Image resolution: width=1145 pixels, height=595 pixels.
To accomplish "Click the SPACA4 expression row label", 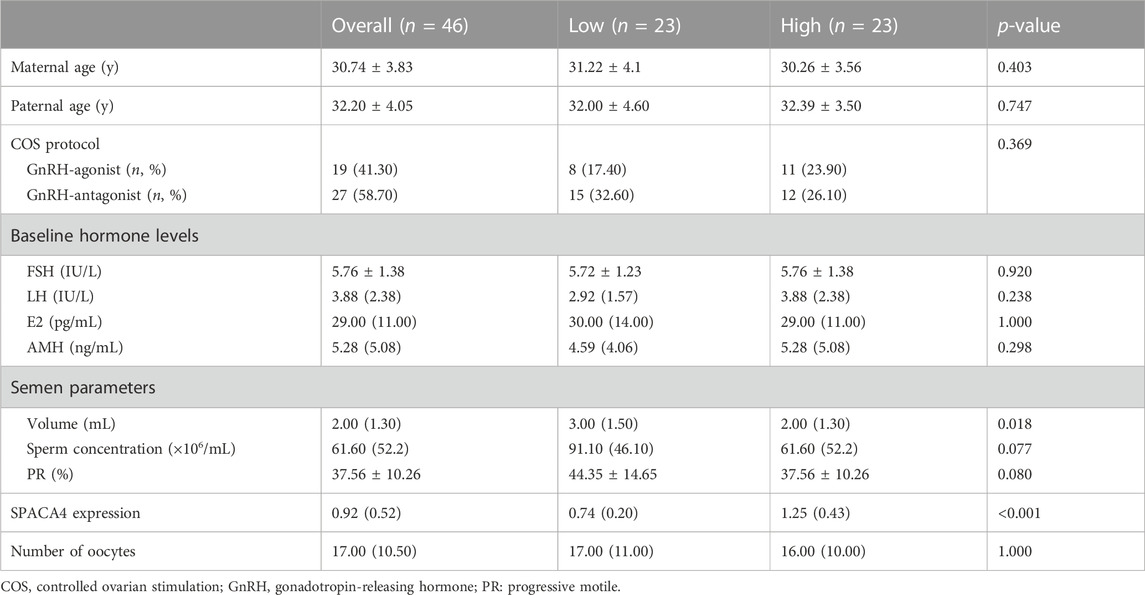I will (75, 513).
